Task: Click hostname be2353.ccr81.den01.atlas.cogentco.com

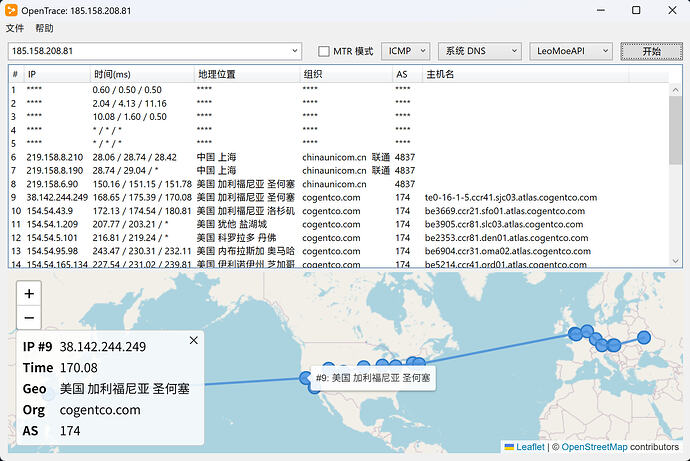Action: pyautogui.click(x=506, y=238)
